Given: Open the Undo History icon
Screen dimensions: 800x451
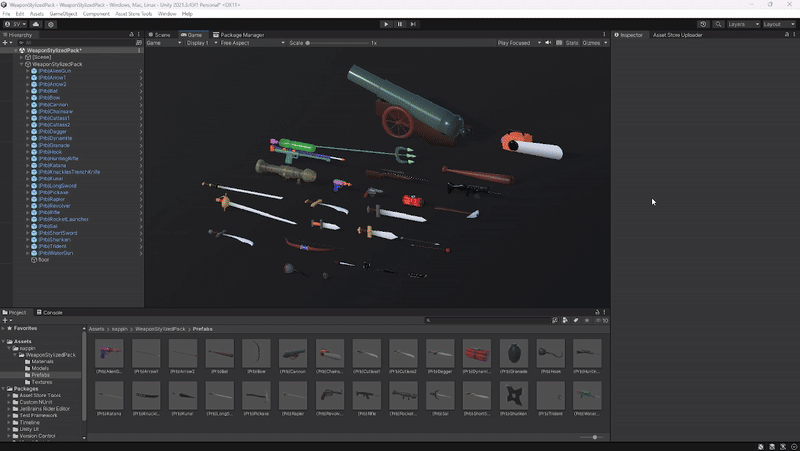Looking at the screenshot, I should [x=703, y=24].
